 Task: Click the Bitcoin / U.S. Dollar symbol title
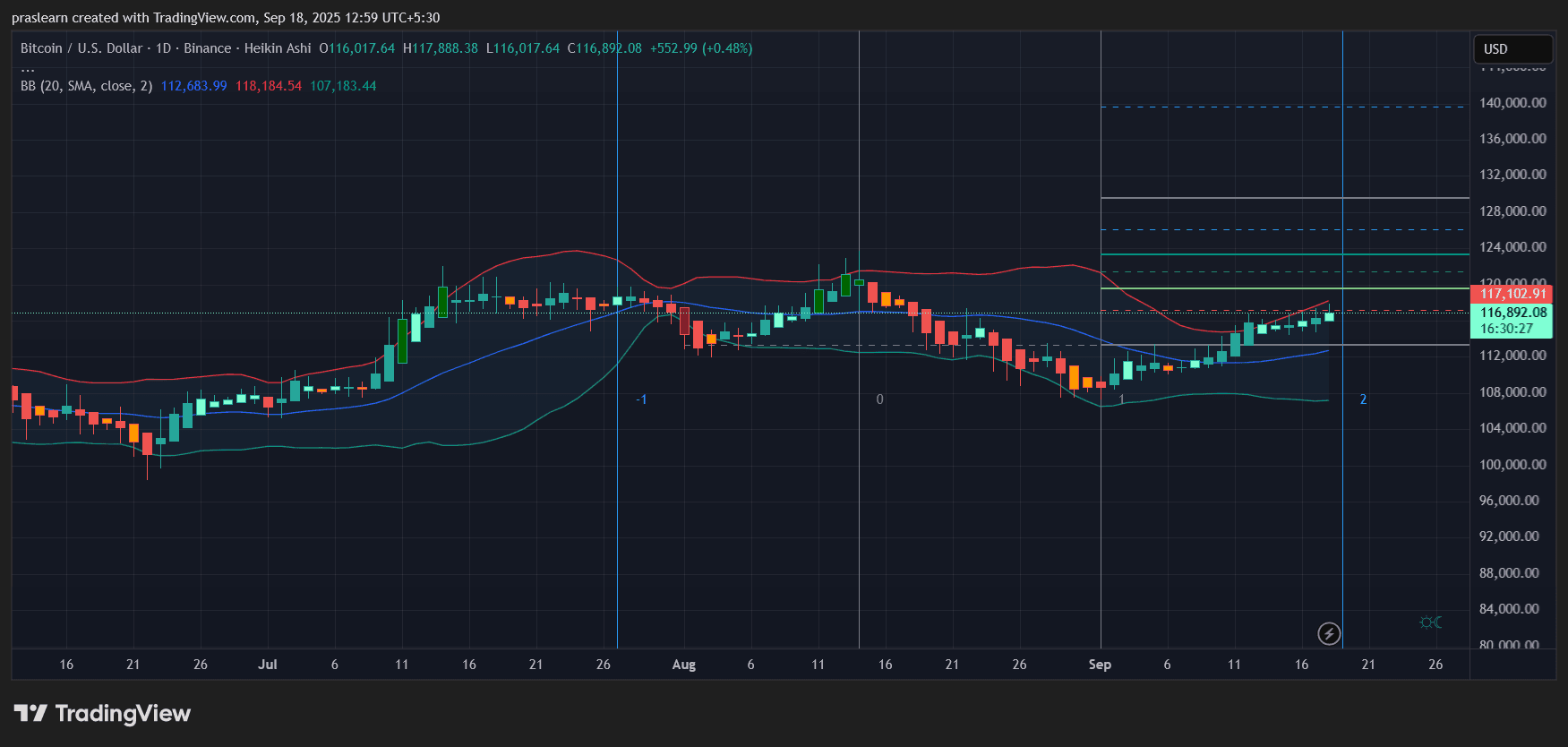pos(81,48)
